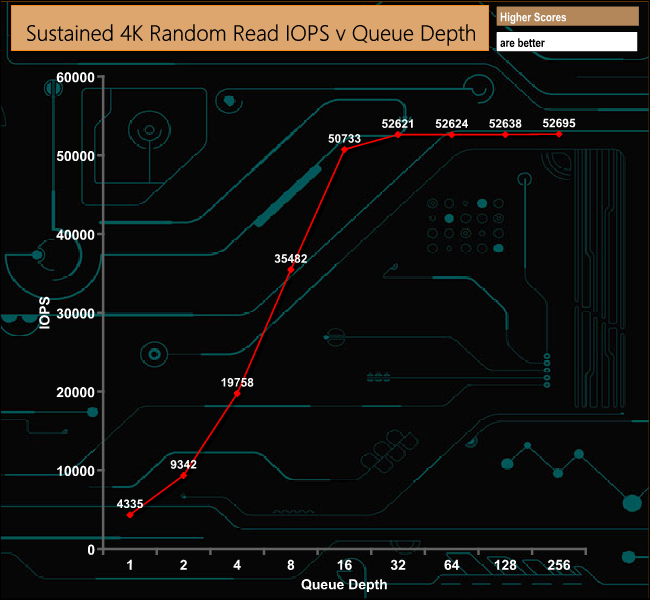Click the 'are better' legend label
The width and height of the screenshot is (650, 600).
[x=522, y=43]
